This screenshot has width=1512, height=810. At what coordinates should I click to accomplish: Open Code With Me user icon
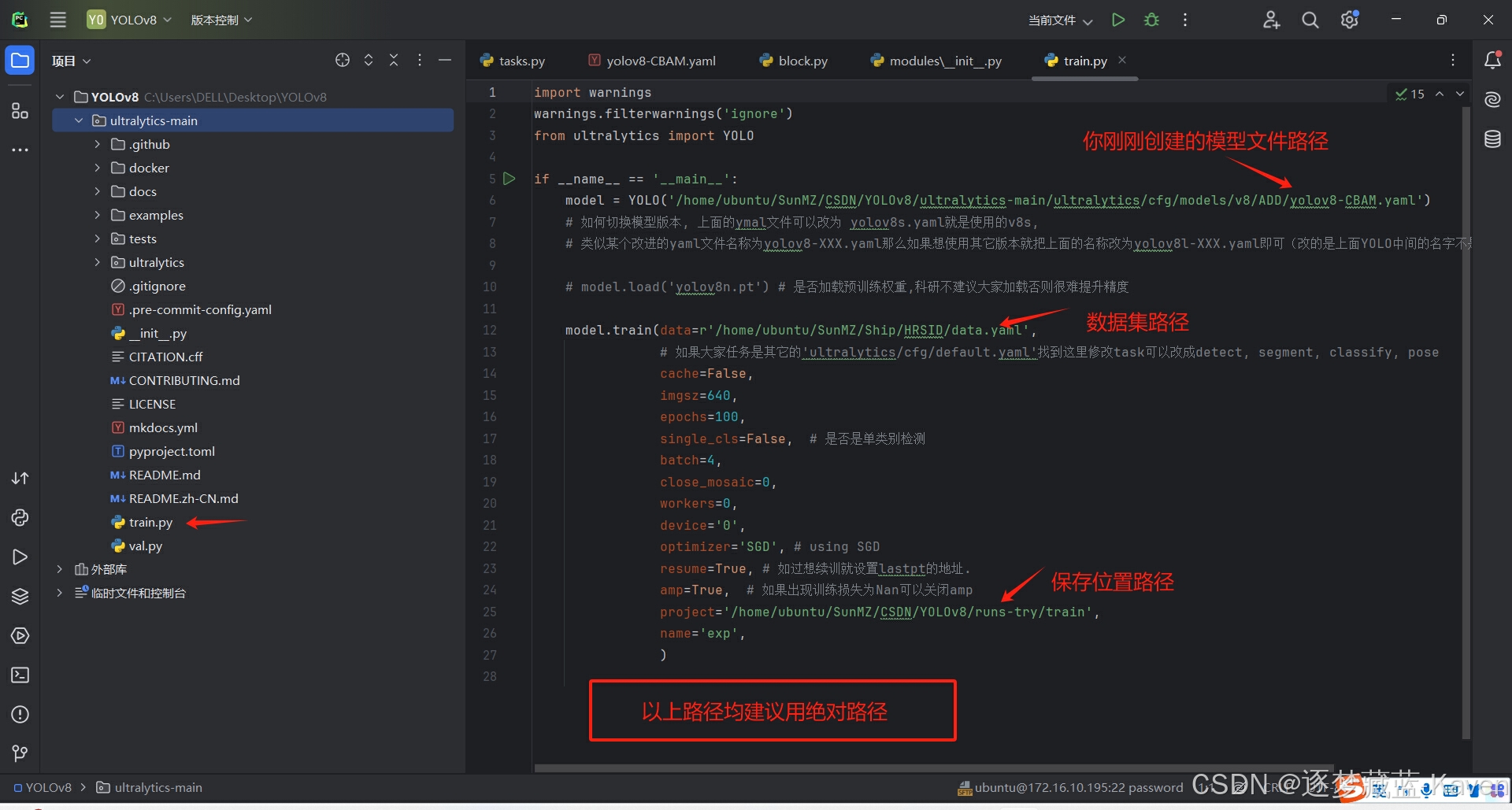1271,20
